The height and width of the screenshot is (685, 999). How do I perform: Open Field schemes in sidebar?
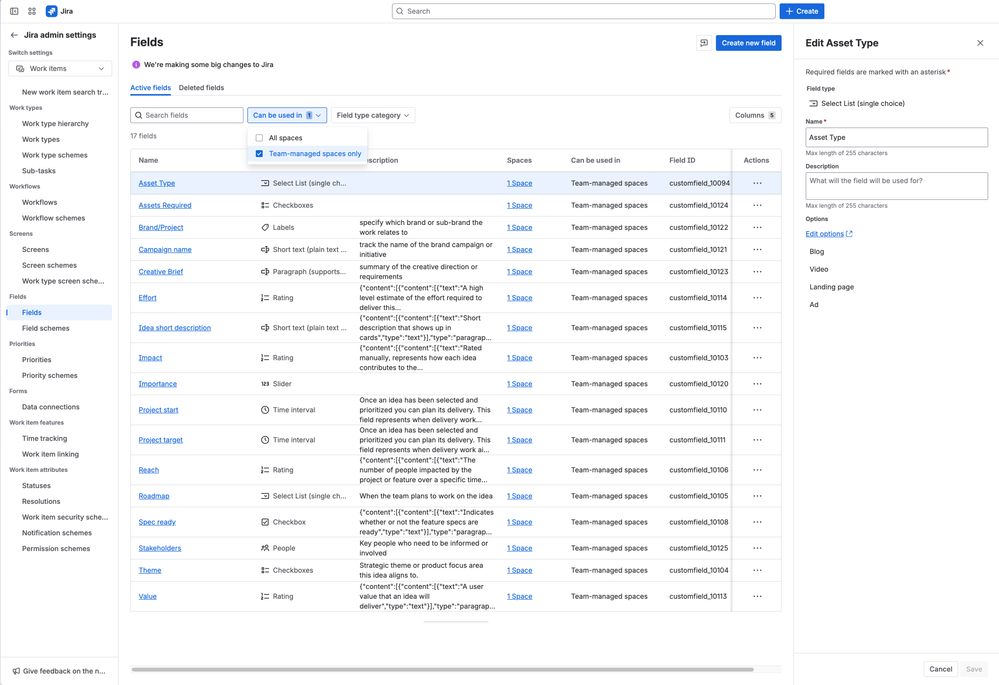tap(46, 328)
